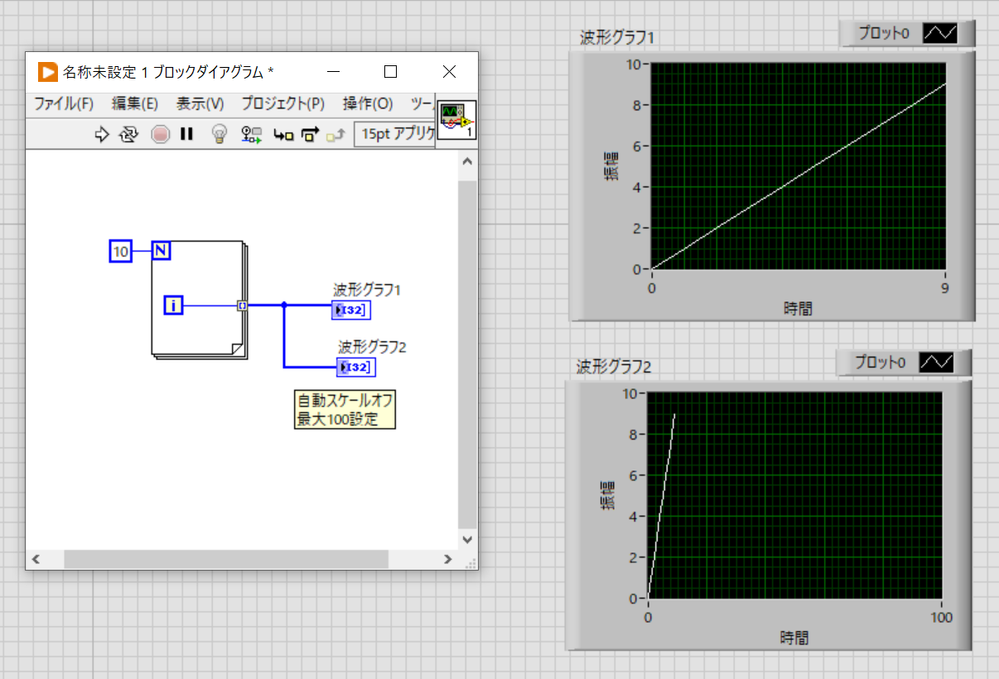Toggle Highlight Execution light bulb
999x679 pixels.
[219, 134]
